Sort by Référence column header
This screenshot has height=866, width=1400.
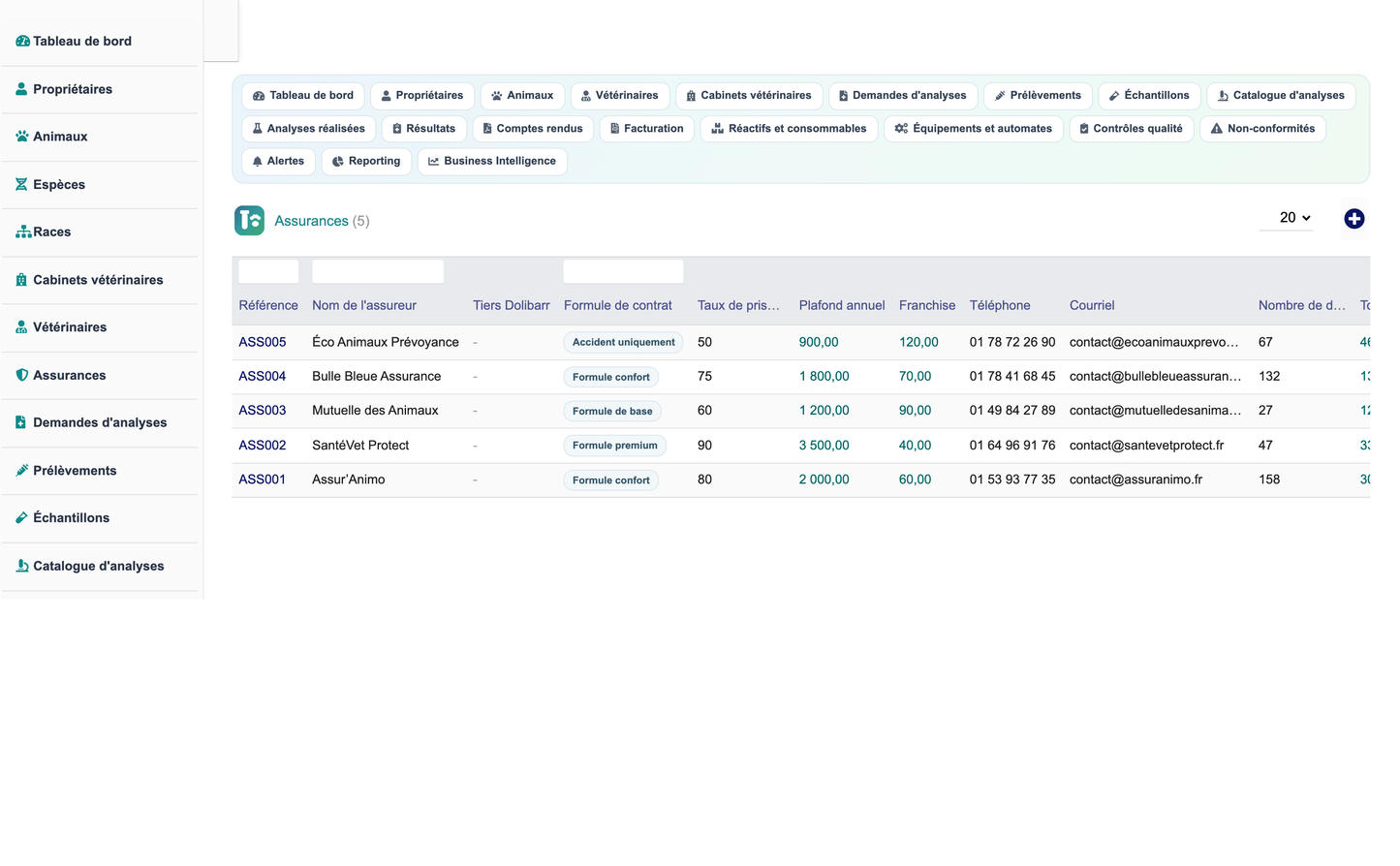268,305
